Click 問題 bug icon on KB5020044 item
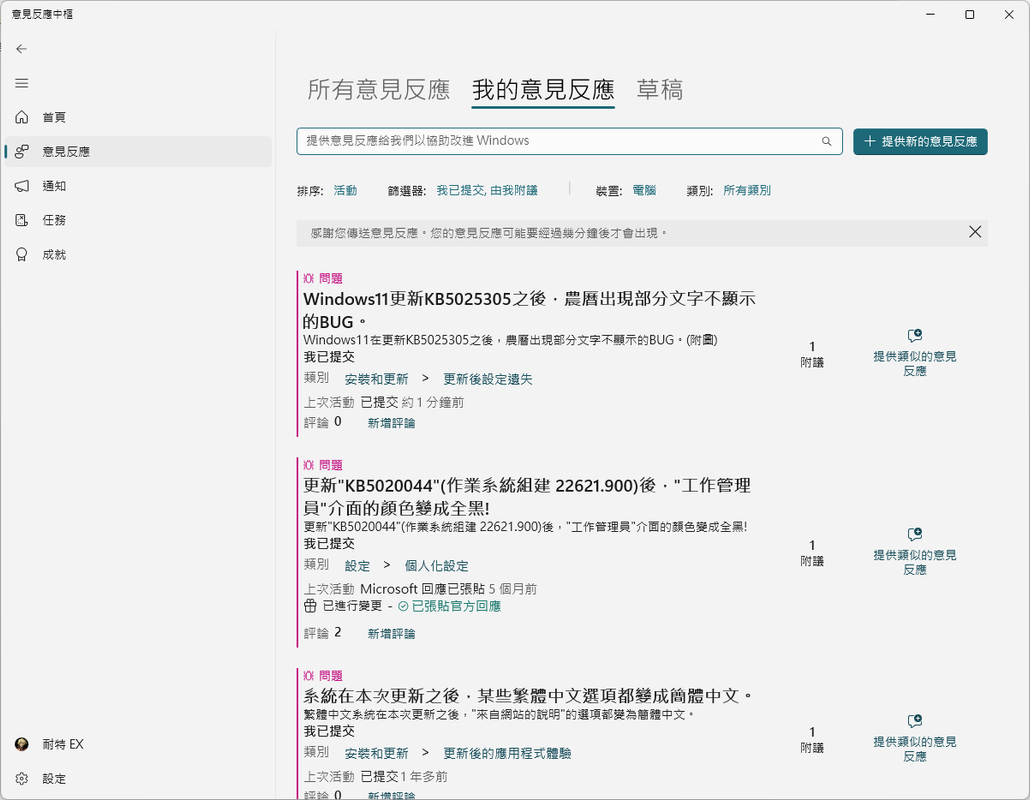This screenshot has width=1030, height=800. tap(309, 465)
